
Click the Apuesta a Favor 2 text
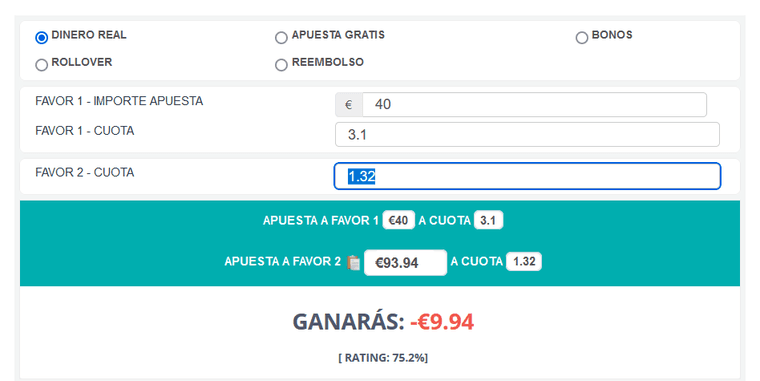coord(283,261)
